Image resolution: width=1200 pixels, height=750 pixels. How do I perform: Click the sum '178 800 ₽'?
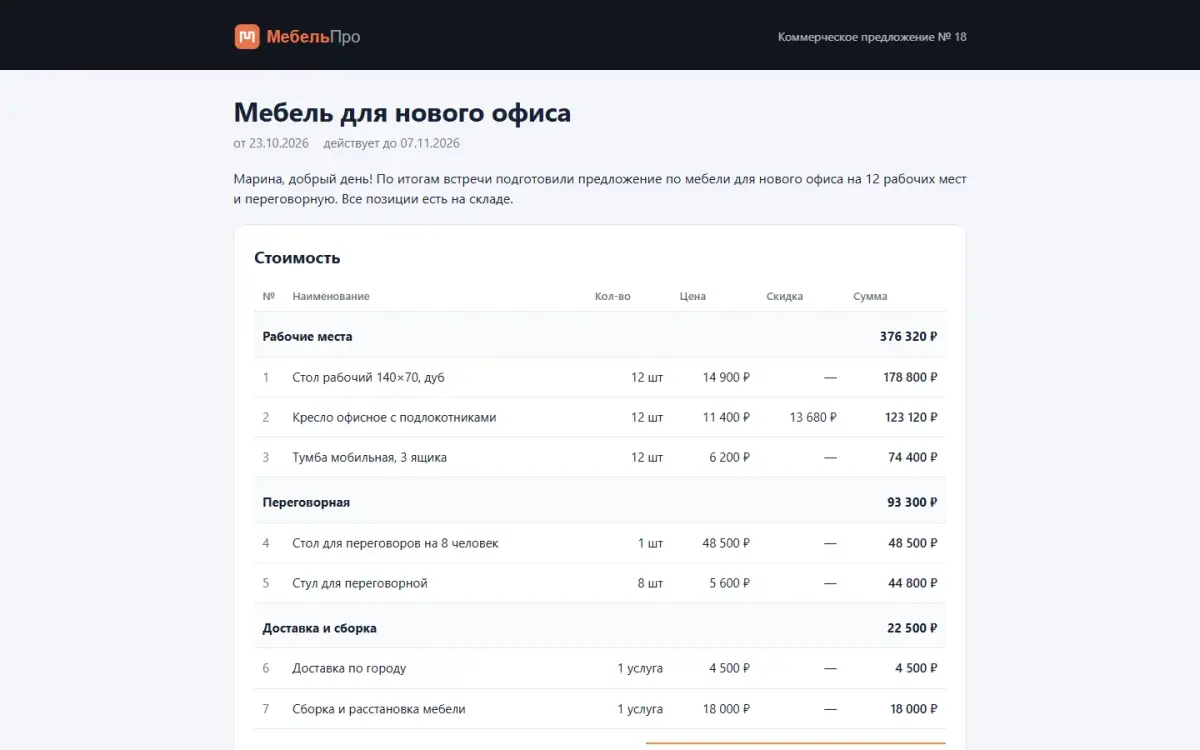911,377
